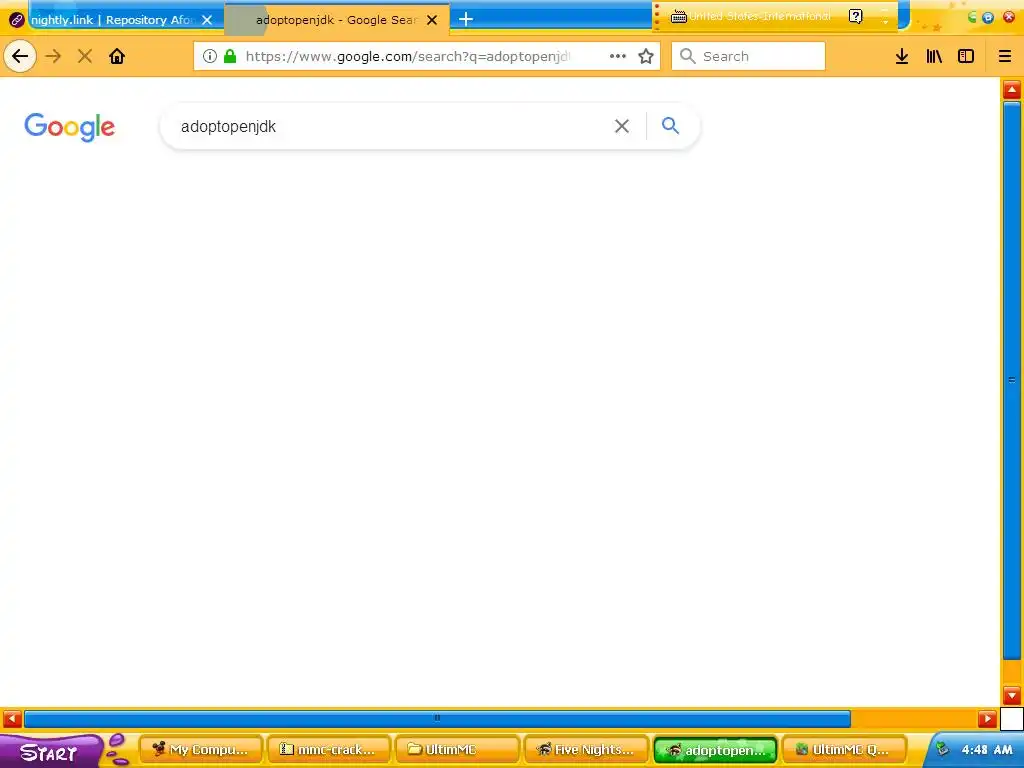The image size is (1024, 768).
Task: Open the language bar help icon
Action: click(x=856, y=16)
